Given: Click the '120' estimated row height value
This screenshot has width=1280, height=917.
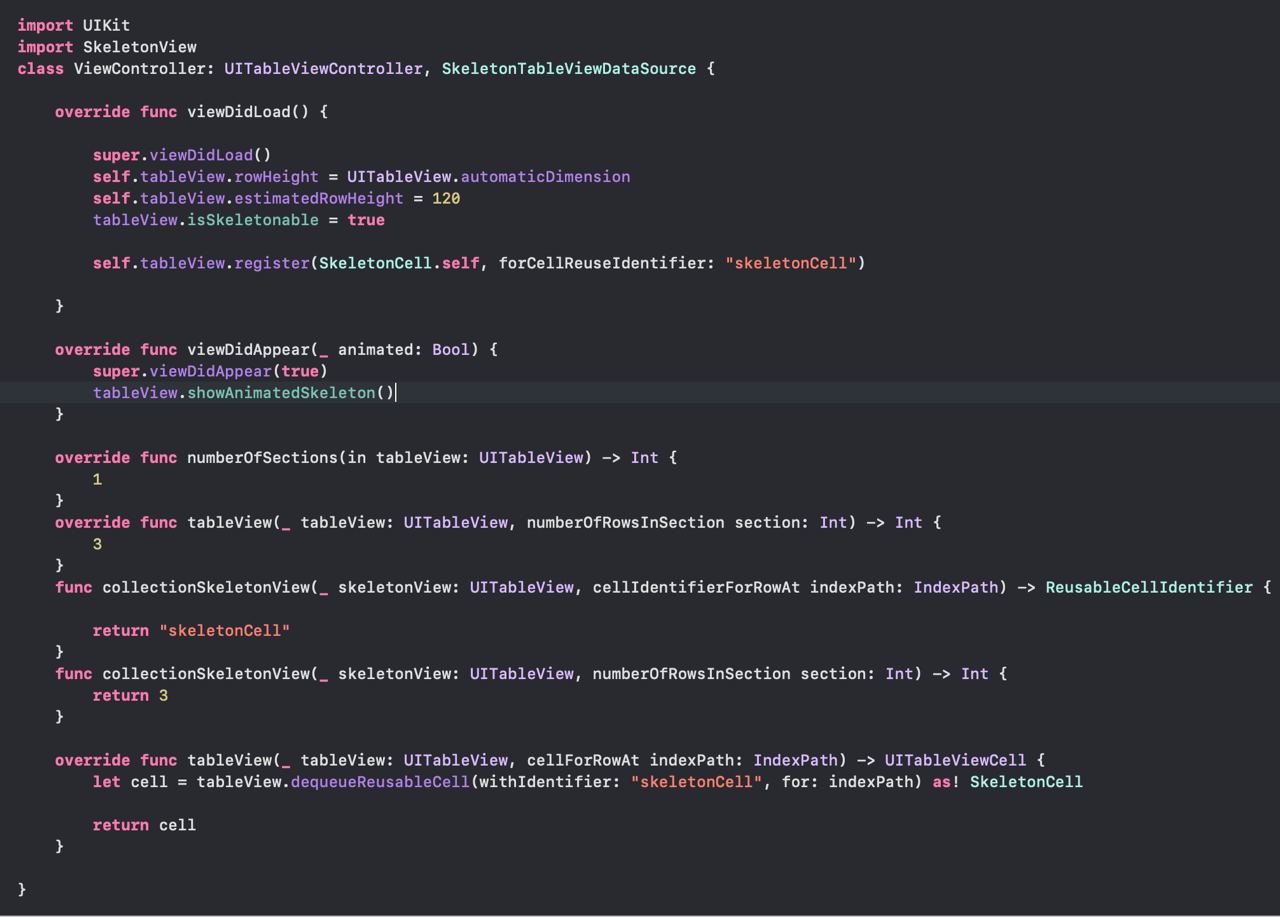Looking at the screenshot, I should coord(446,198).
